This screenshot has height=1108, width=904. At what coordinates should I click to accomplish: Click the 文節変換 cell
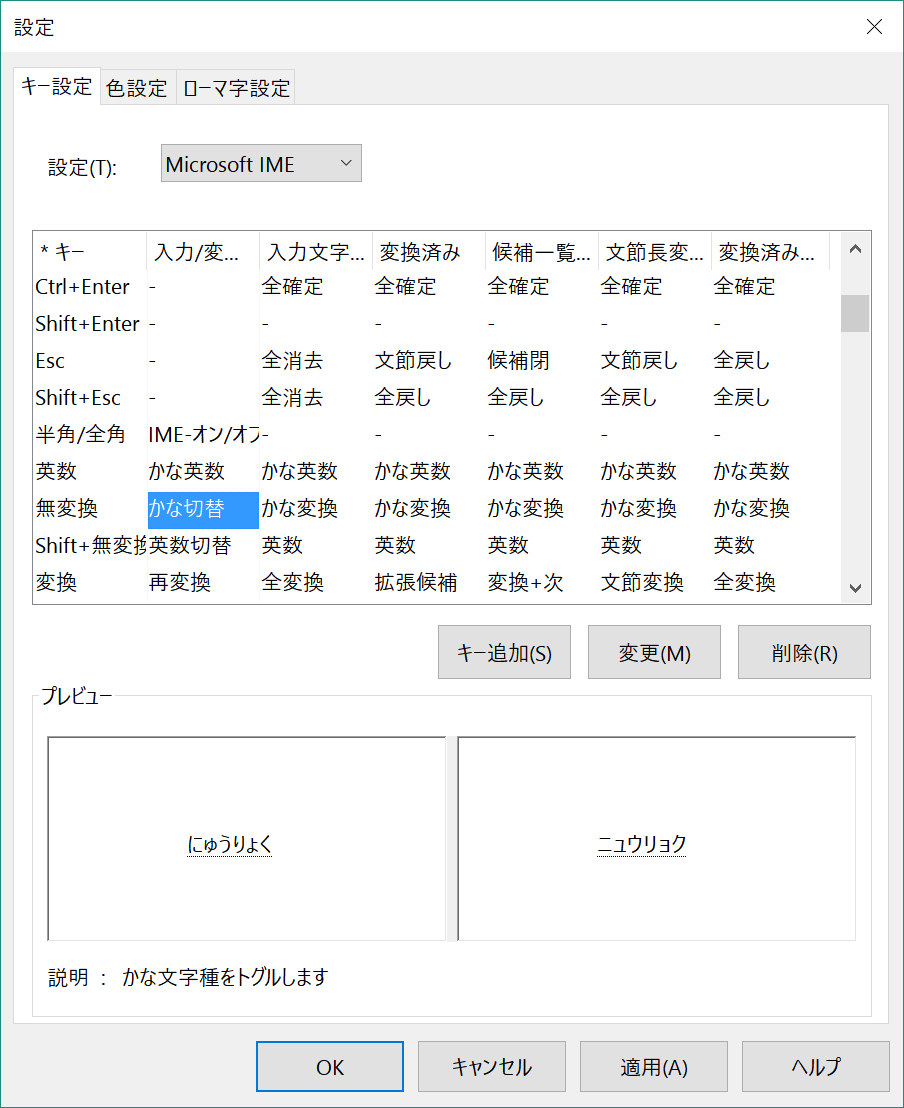click(642, 582)
